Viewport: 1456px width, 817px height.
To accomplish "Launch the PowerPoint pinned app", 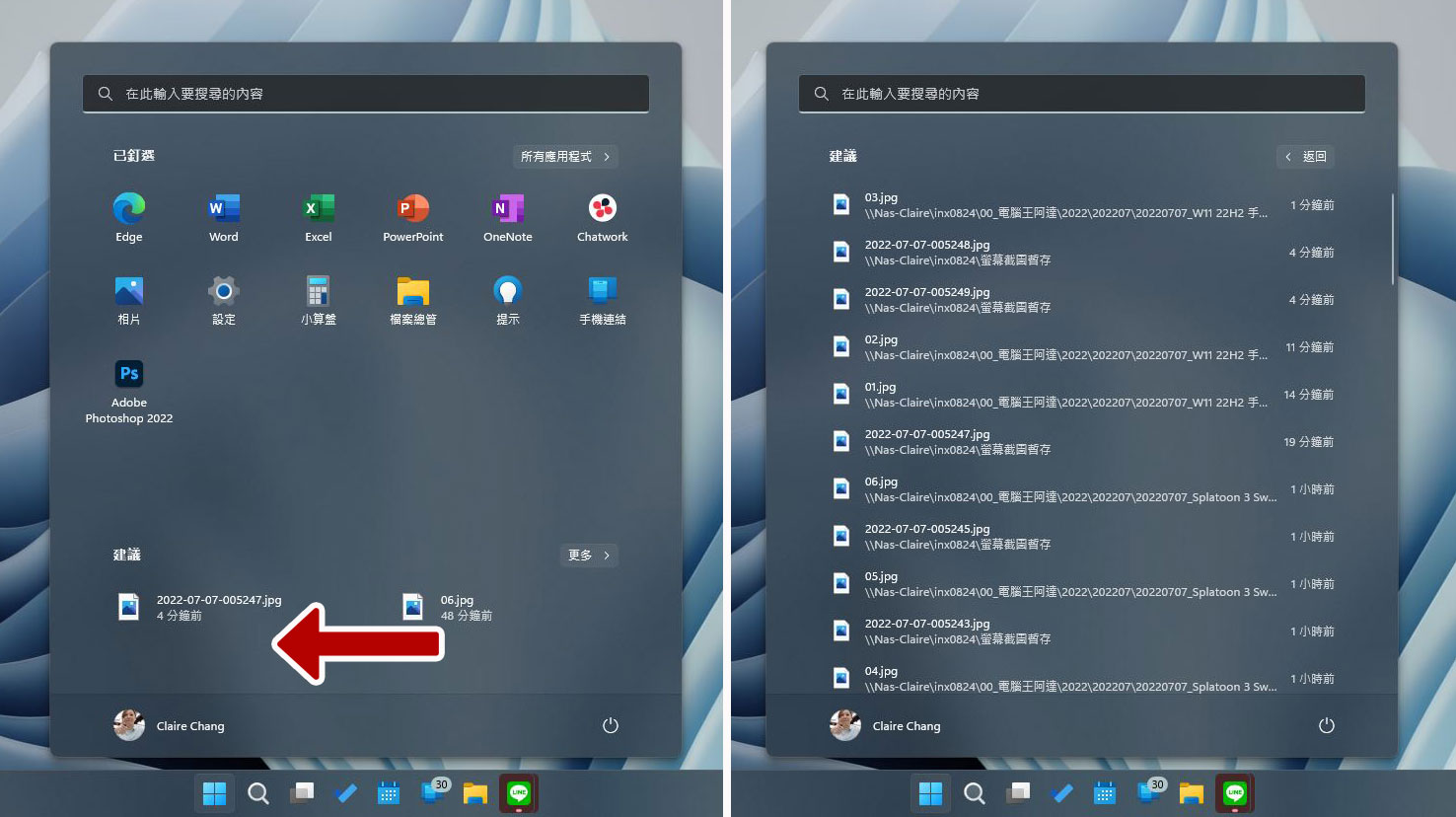I will (x=412, y=217).
